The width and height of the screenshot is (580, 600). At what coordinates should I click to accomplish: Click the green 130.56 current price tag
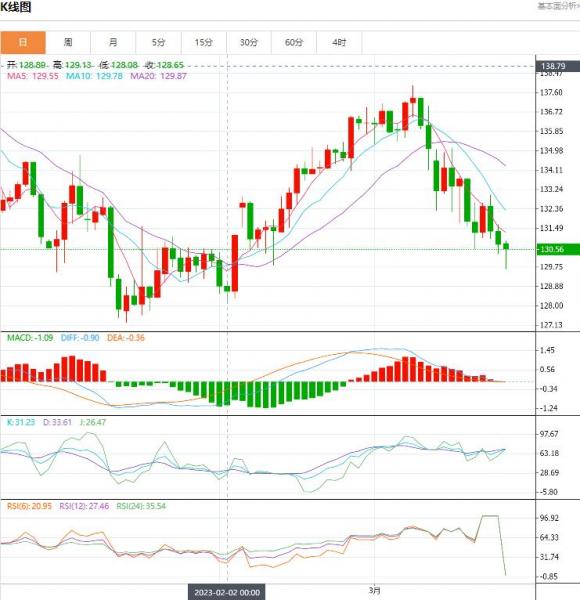(x=558, y=249)
